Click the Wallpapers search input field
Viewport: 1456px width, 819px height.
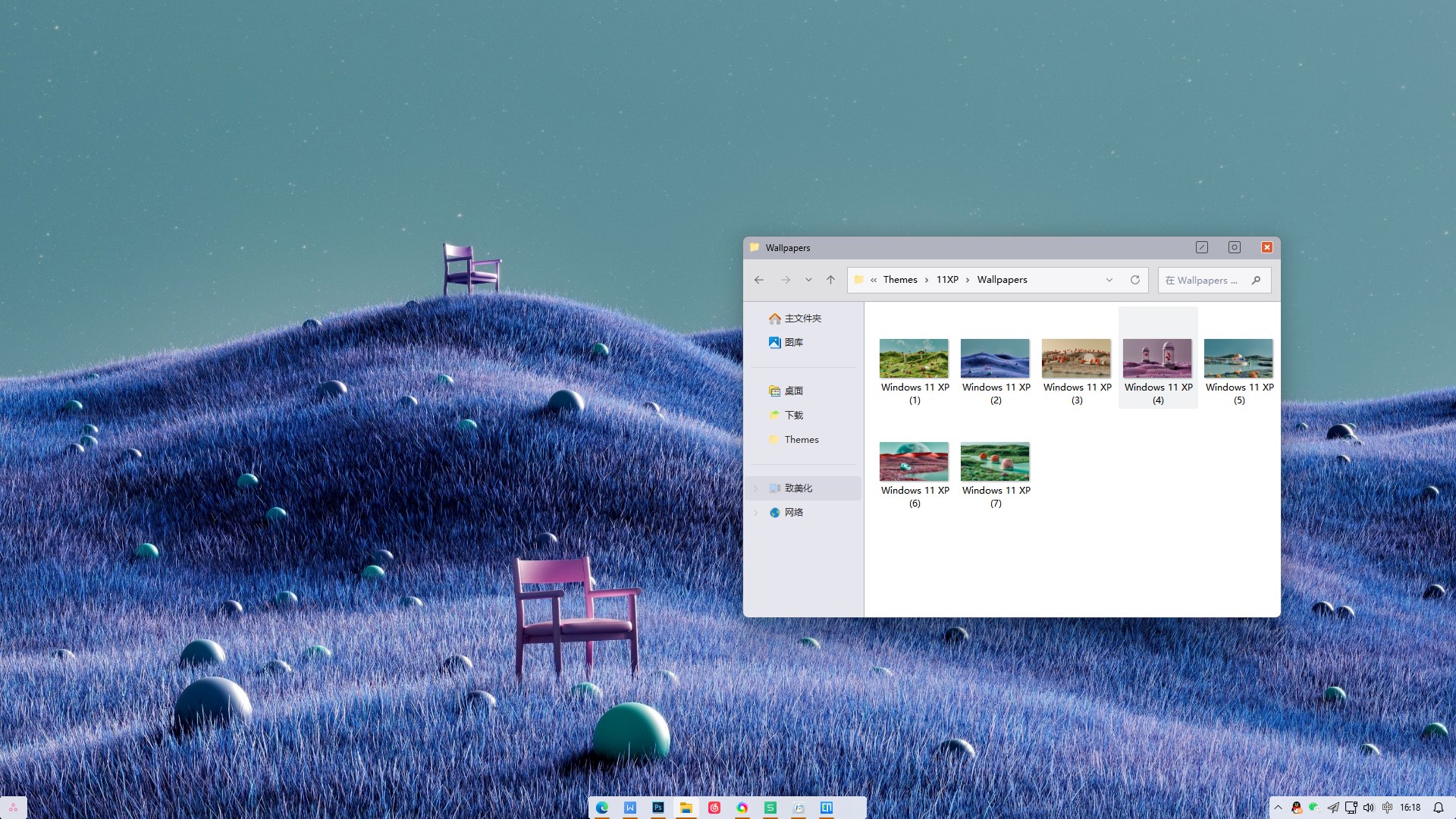point(1202,281)
